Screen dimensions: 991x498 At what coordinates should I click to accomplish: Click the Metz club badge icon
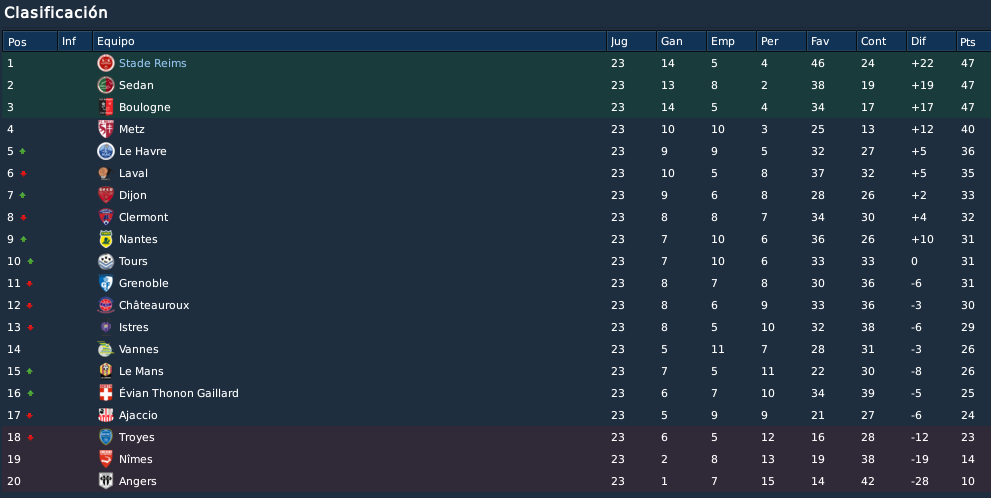[x=106, y=129]
